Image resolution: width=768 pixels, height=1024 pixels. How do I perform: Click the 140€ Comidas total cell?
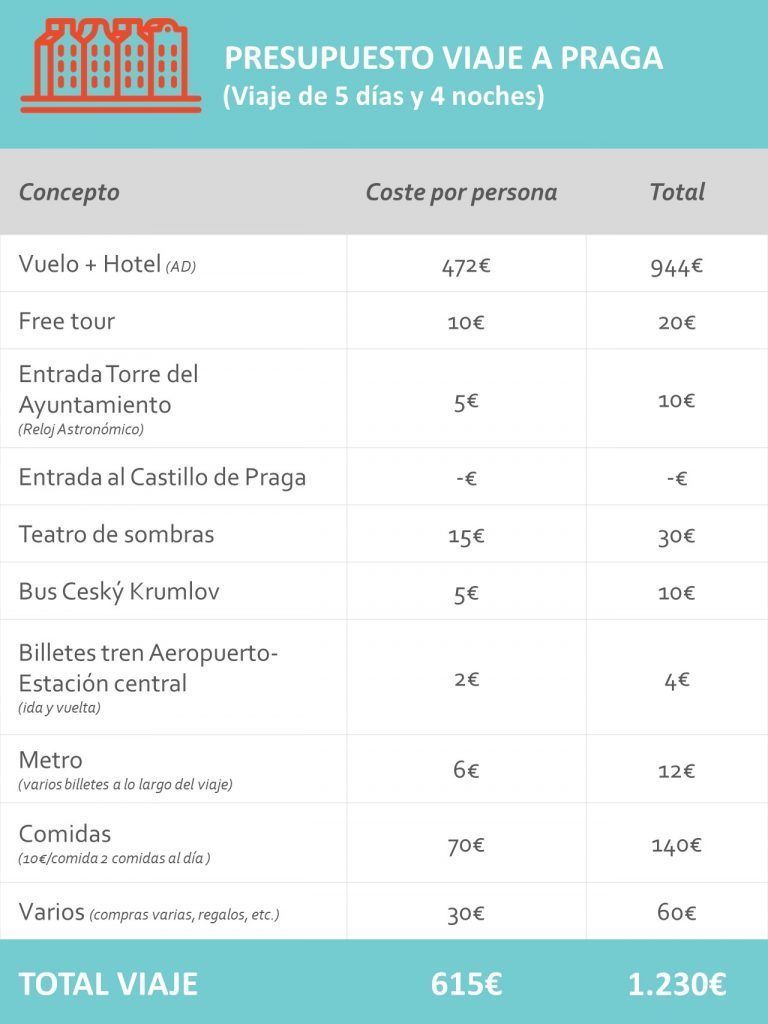(677, 846)
